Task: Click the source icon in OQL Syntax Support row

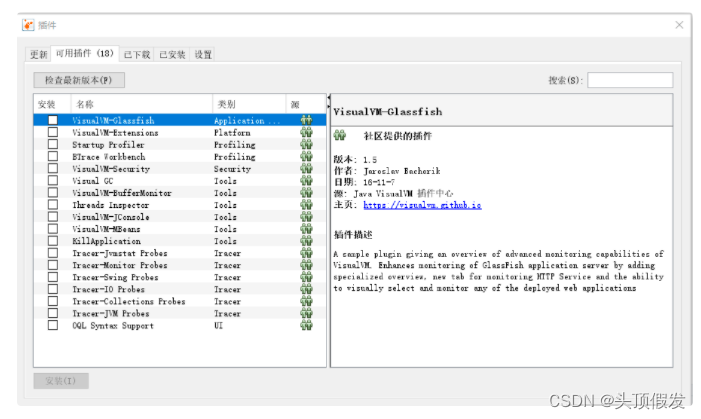Action: click(306, 326)
